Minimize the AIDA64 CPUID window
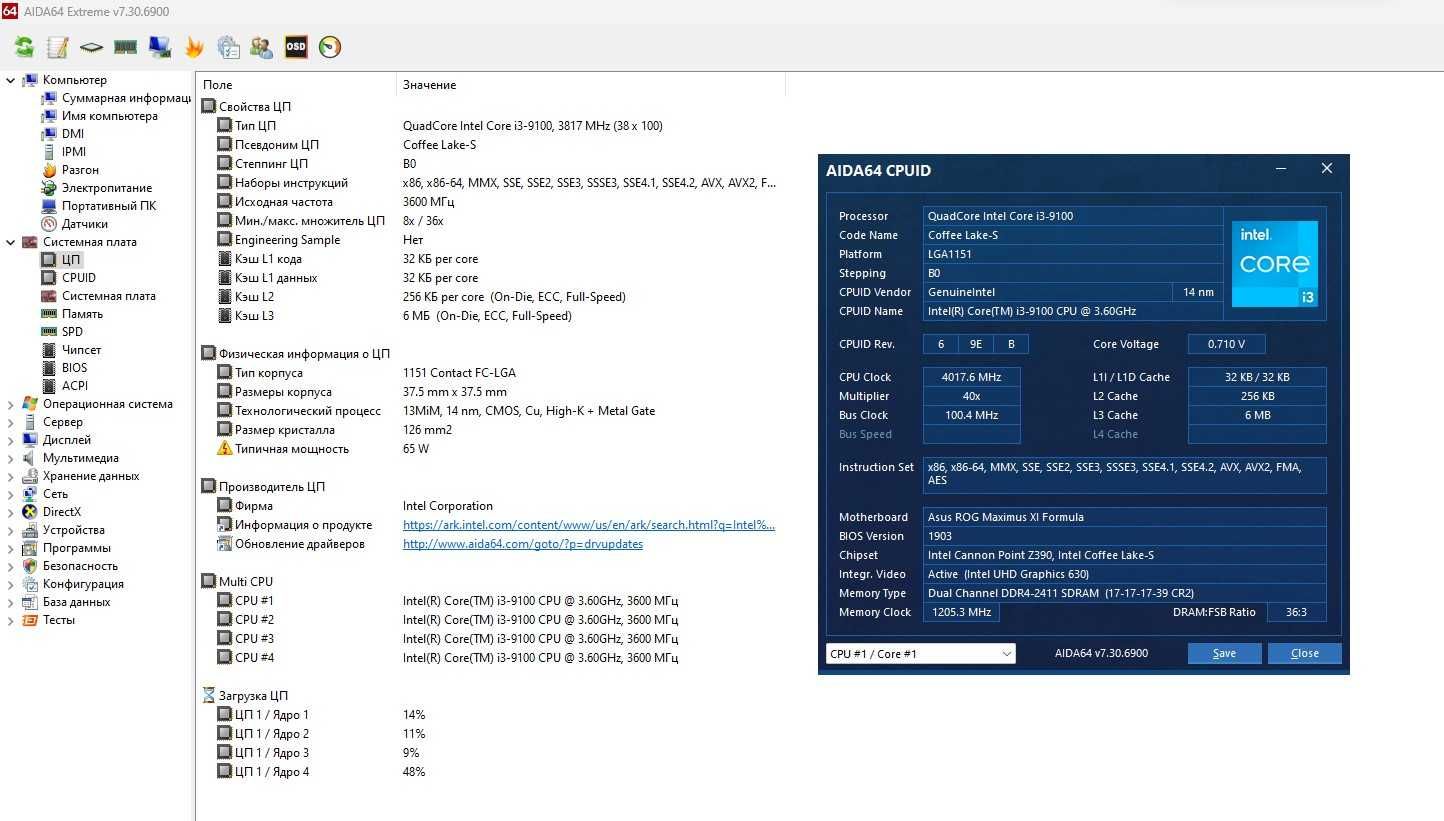Screen dimensions: 1444x821 tap(1282, 169)
